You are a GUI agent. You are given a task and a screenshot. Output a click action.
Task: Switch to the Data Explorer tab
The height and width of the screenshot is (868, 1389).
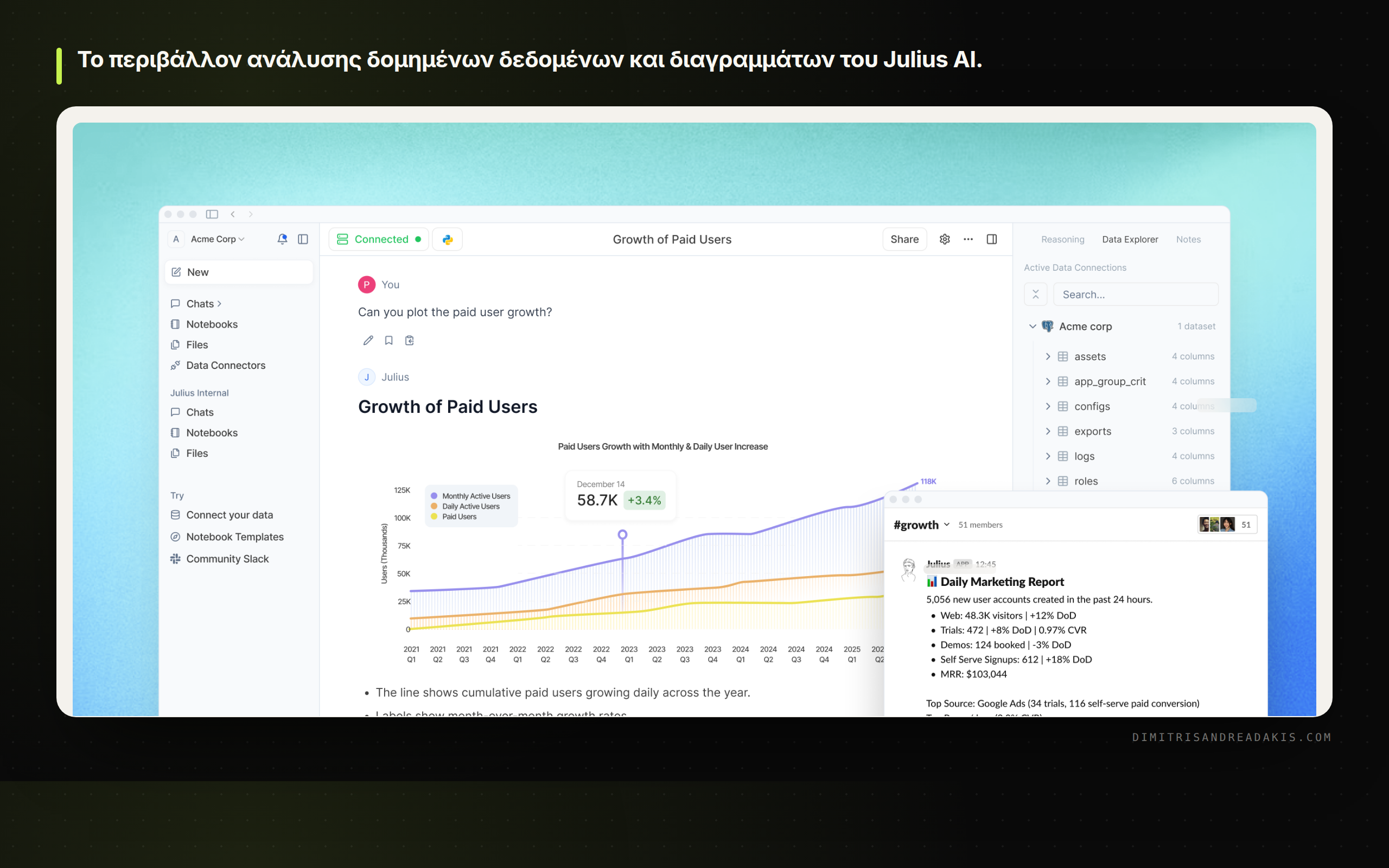tap(1130, 239)
